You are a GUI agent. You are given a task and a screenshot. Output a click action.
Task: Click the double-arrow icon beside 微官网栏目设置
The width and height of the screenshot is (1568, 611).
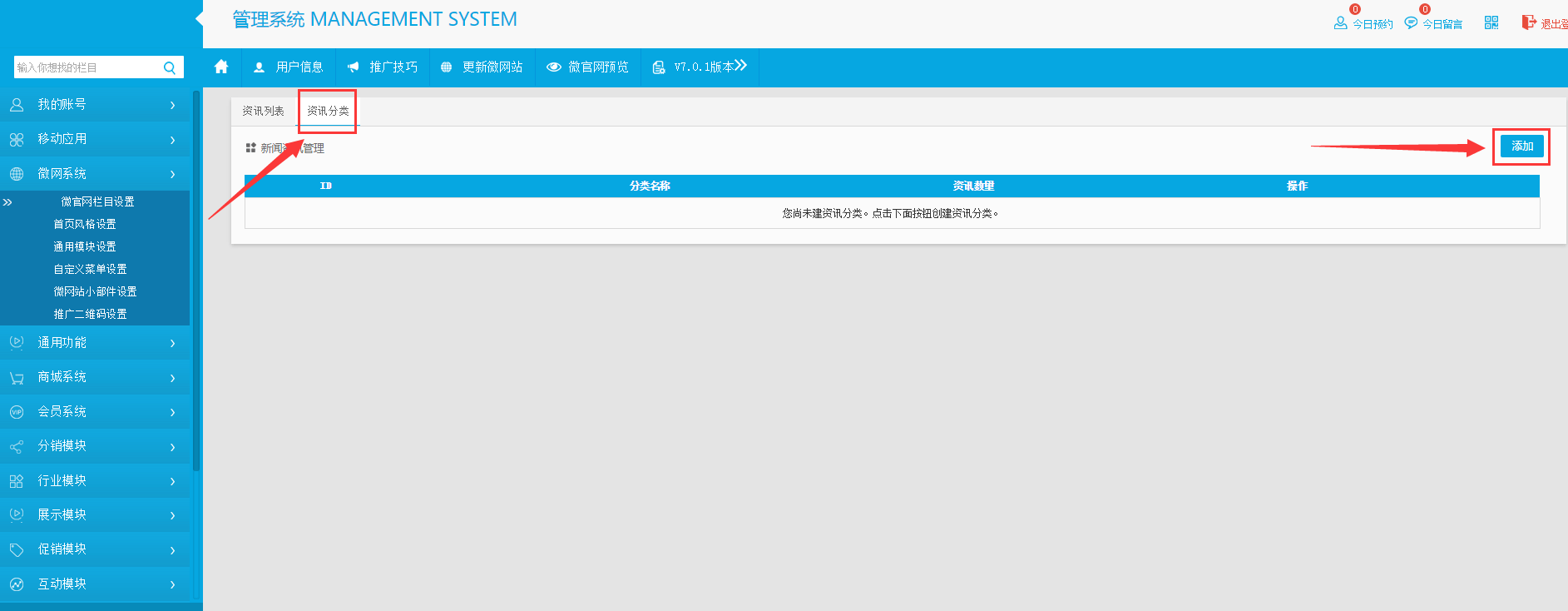click(7, 202)
